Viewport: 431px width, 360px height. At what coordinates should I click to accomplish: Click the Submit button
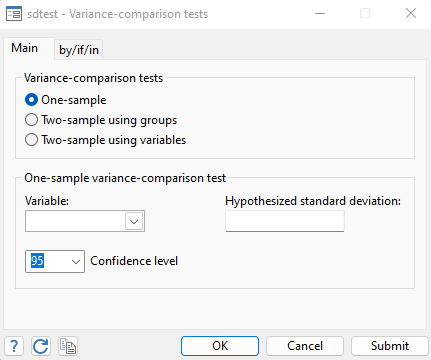coord(390,346)
